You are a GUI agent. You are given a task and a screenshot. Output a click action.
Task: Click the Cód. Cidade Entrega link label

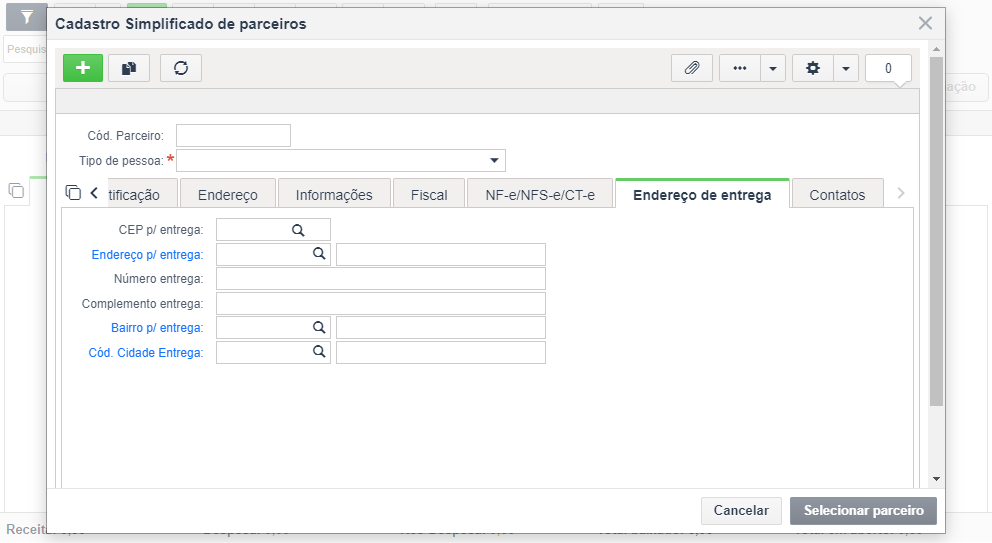[x=146, y=353]
